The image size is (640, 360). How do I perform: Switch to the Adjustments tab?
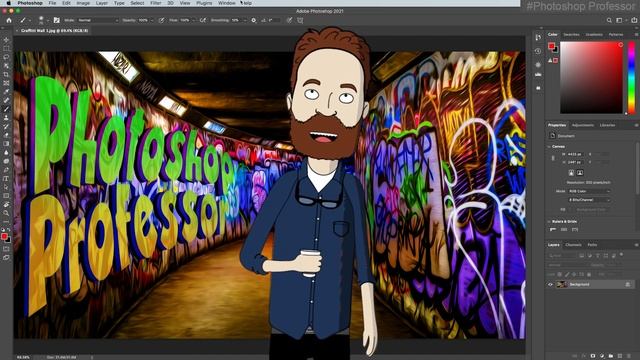coord(582,125)
